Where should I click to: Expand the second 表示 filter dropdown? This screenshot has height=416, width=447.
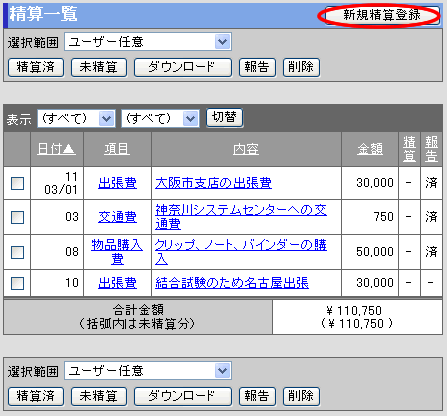pyautogui.click(x=160, y=118)
